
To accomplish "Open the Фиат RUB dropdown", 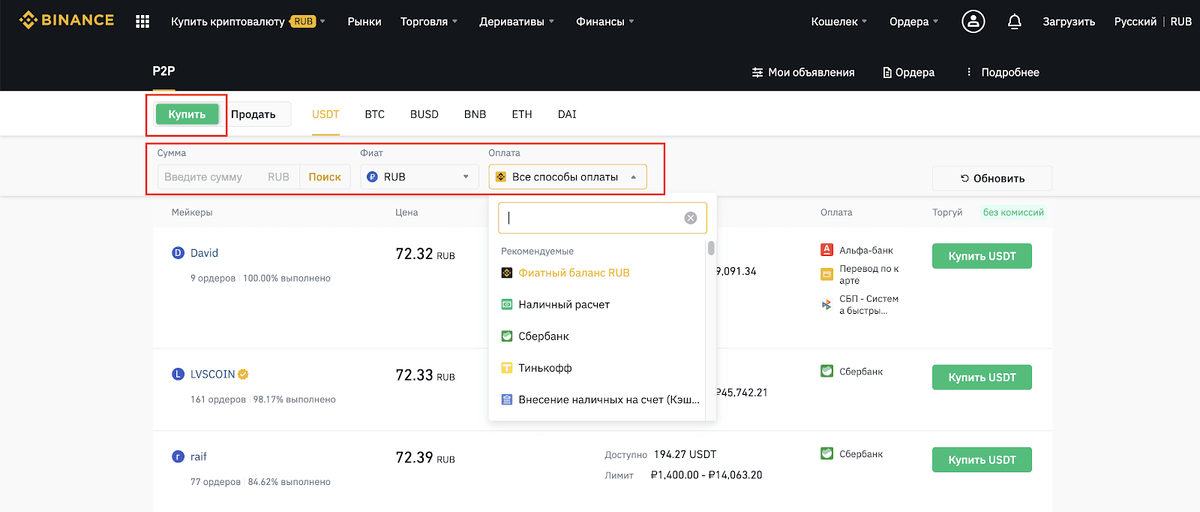I will [x=420, y=177].
